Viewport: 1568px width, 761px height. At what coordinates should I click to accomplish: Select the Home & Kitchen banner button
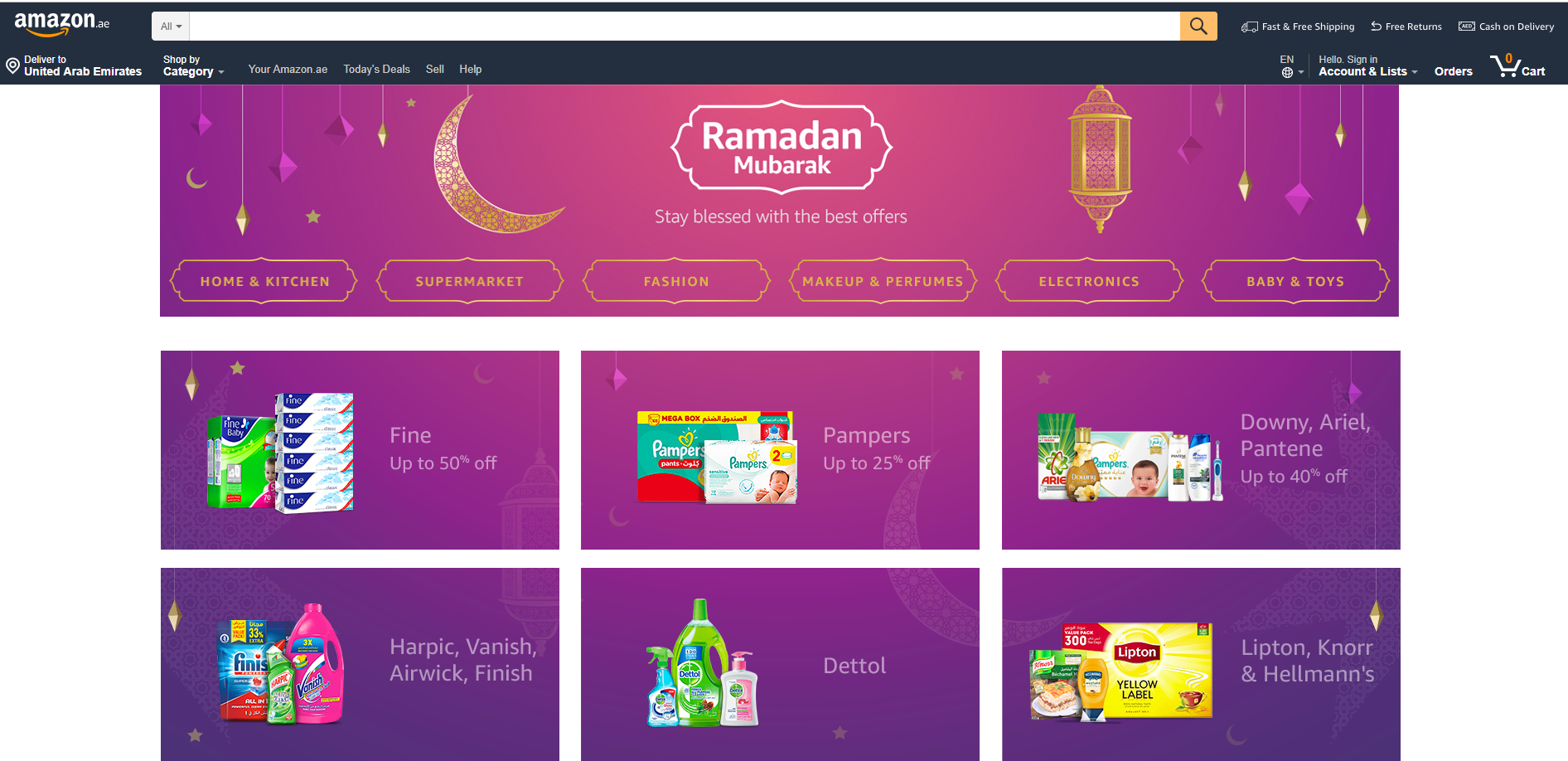[264, 281]
